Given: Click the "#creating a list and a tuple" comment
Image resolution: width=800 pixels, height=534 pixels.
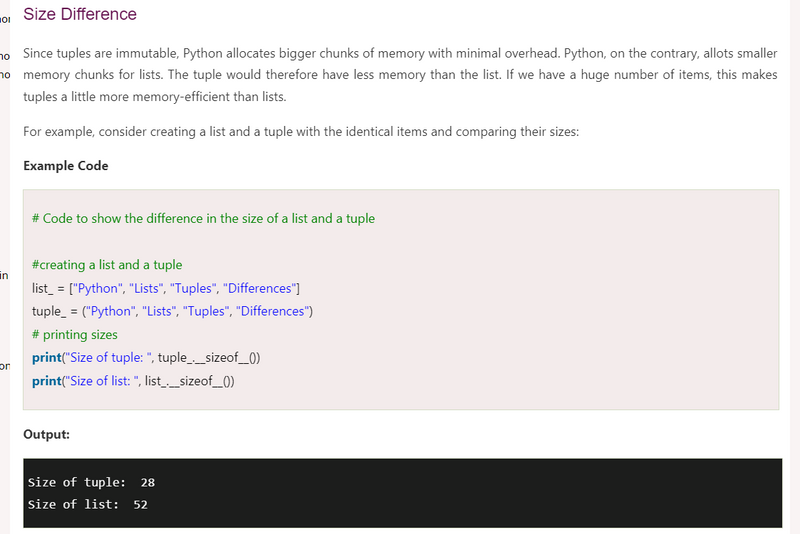Looking at the screenshot, I should point(107,265).
